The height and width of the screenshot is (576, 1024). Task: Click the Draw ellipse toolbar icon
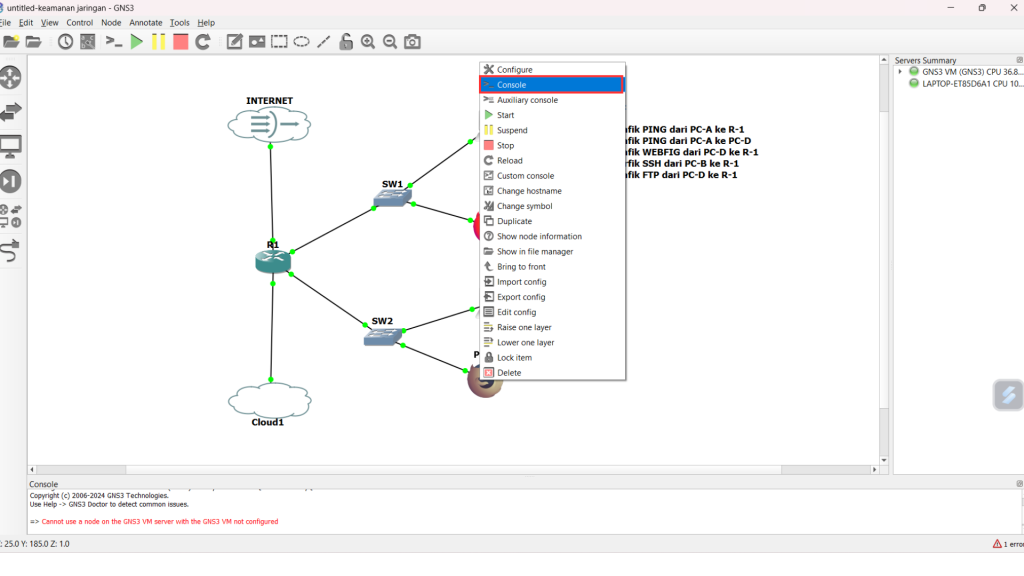(x=301, y=42)
